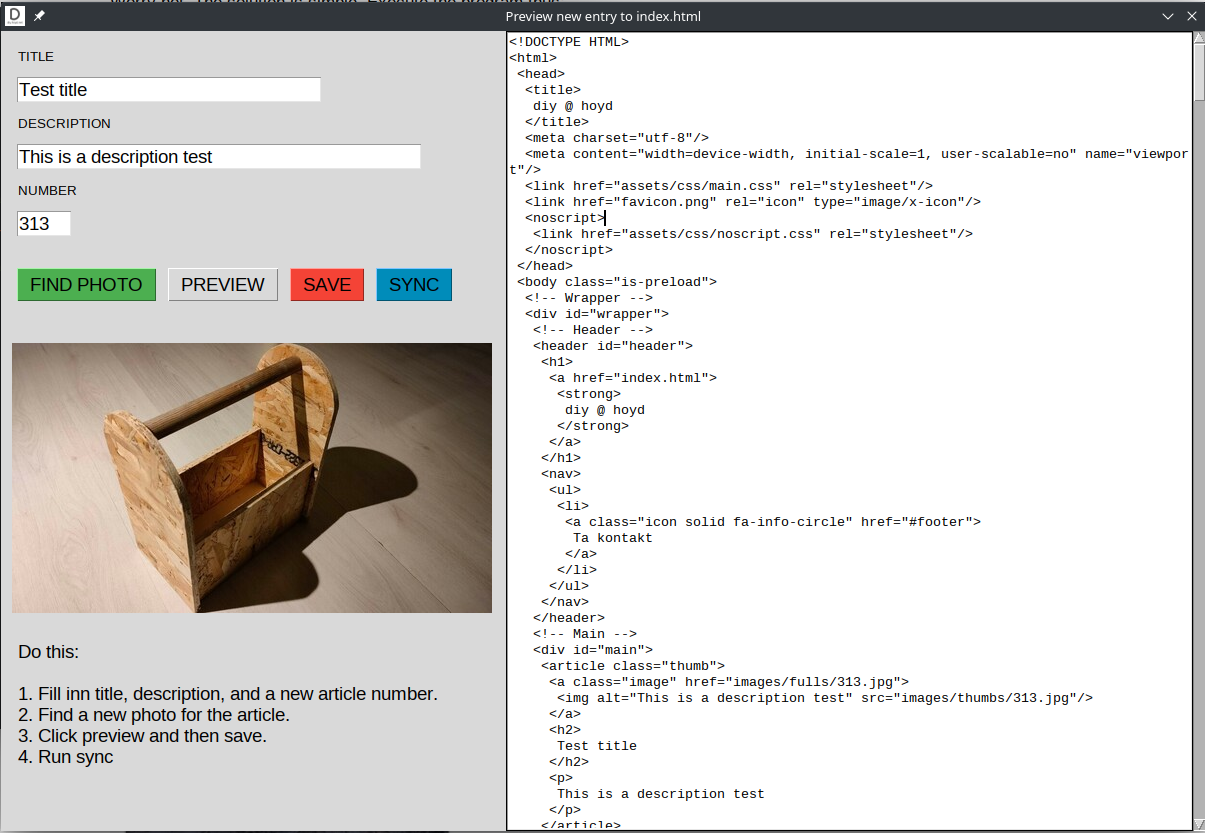Click the vertical scrollbar thumb
The width and height of the screenshot is (1205, 833).
pos(1198,73)
